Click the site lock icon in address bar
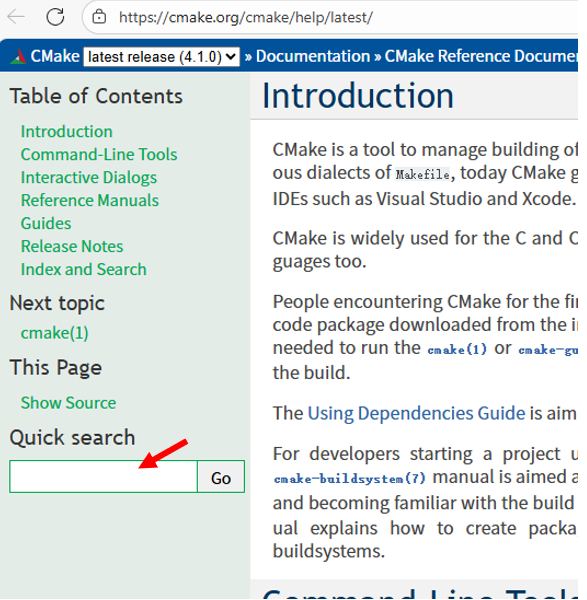 pos(99,17)
